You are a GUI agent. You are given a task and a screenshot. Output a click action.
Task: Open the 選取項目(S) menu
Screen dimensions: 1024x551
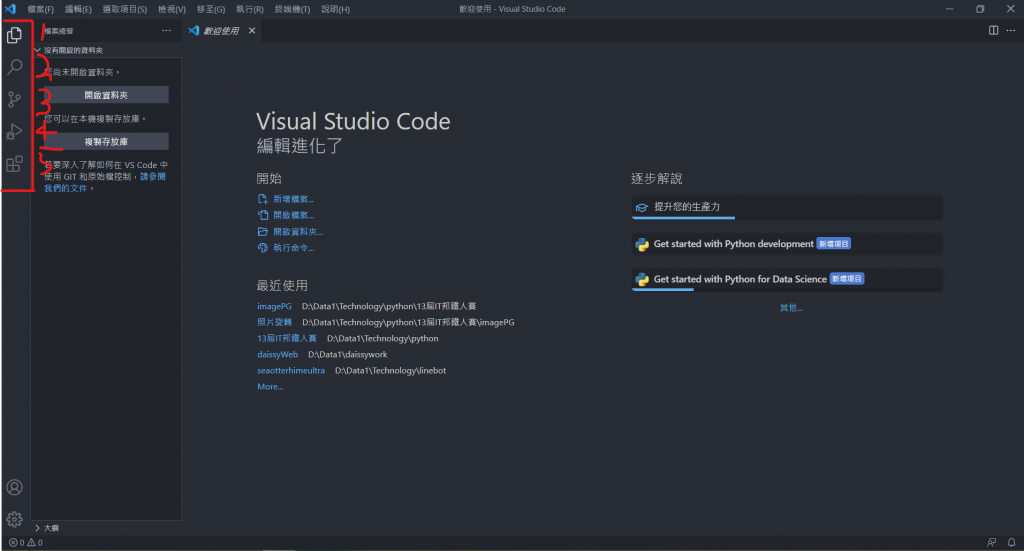[125, 9]
